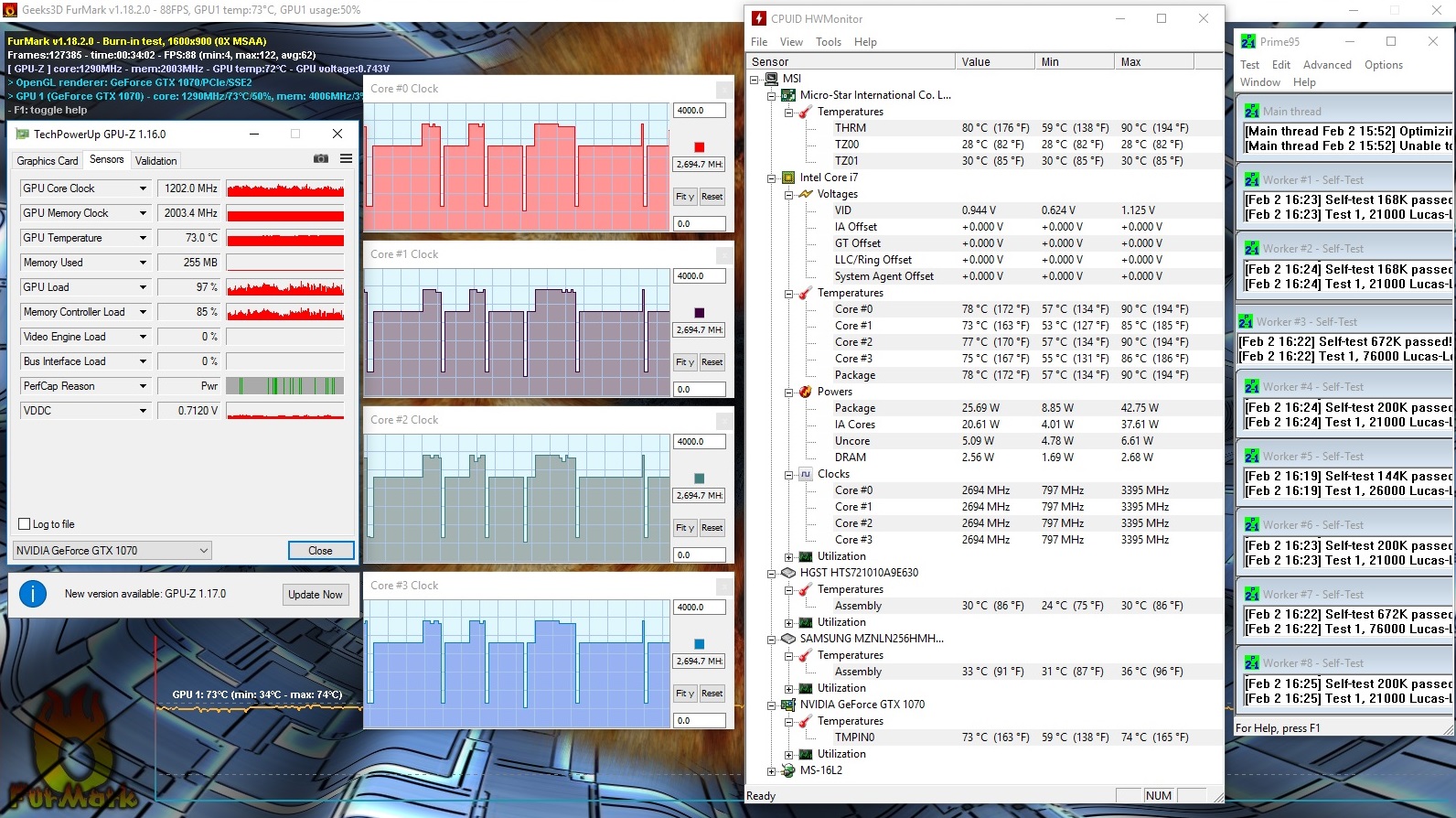Image resolution: width=1456 pixels, height=818 pixels.
Task: Click the MSI computer icon in HWMonitor tree
Action: coord(771,79)
